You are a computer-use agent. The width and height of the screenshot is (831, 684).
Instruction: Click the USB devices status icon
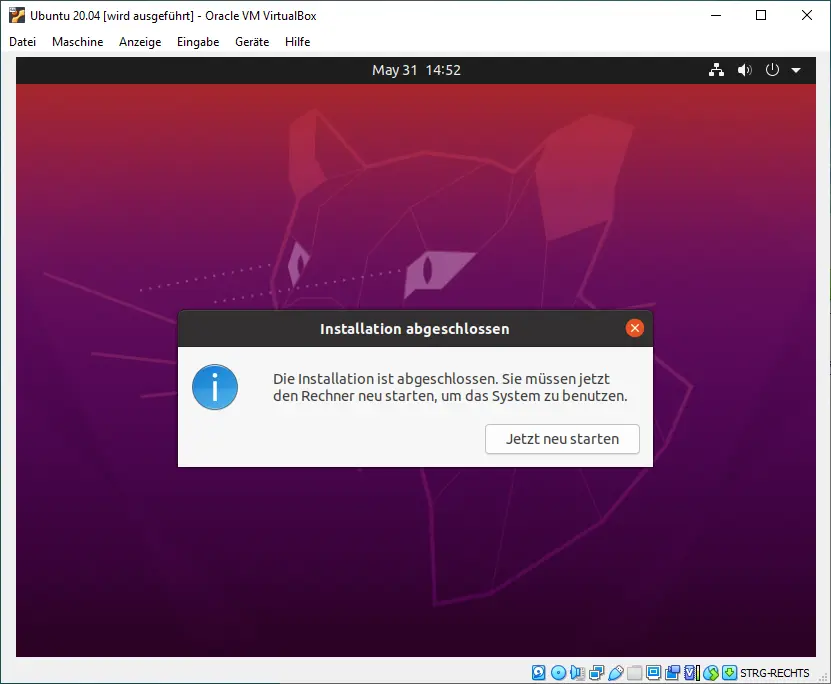[615, 673]
